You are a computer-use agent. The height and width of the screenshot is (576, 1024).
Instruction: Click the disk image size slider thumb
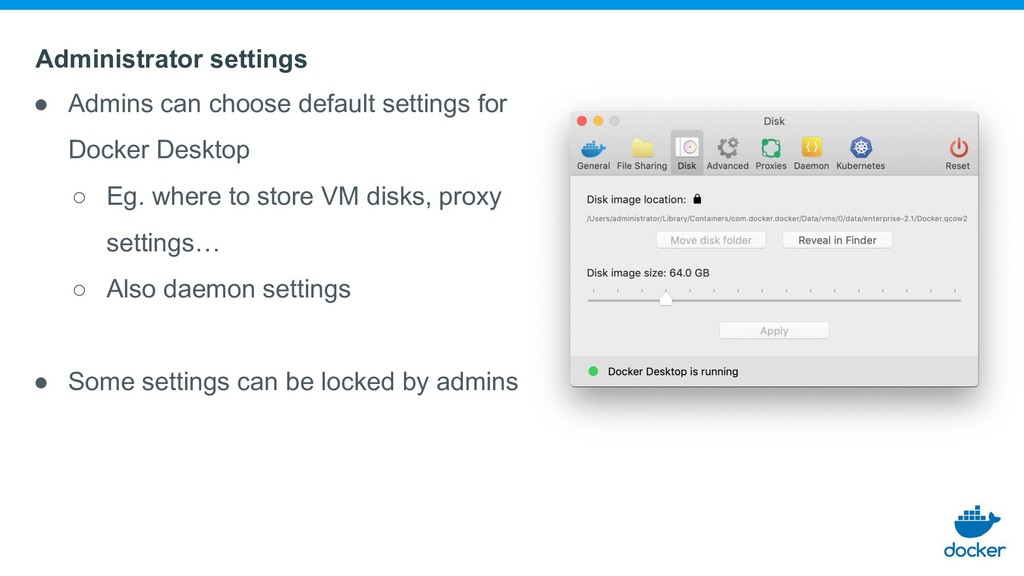click(x=665, y=298)
